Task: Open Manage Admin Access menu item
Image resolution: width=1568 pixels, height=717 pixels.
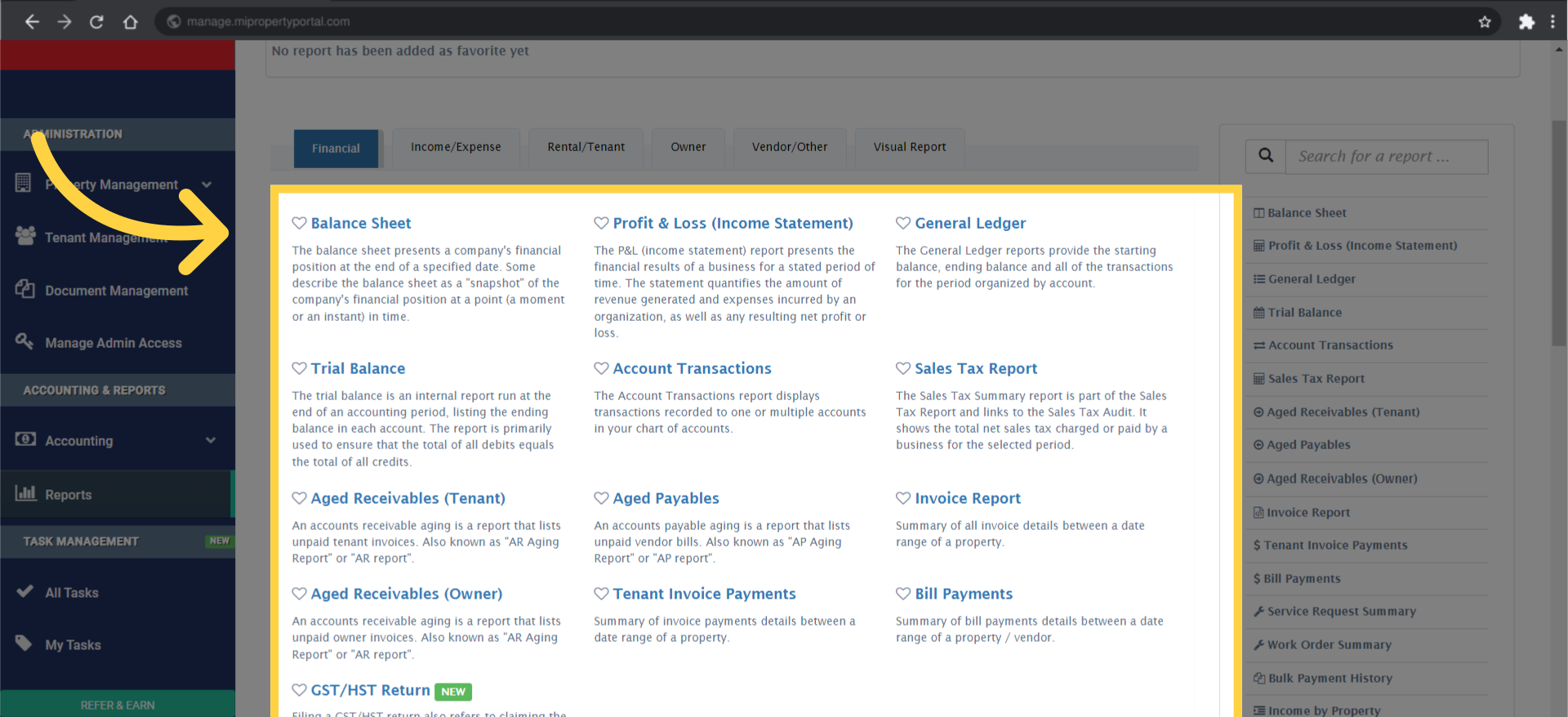Action: pyautogui.click(x=114, y=343)
